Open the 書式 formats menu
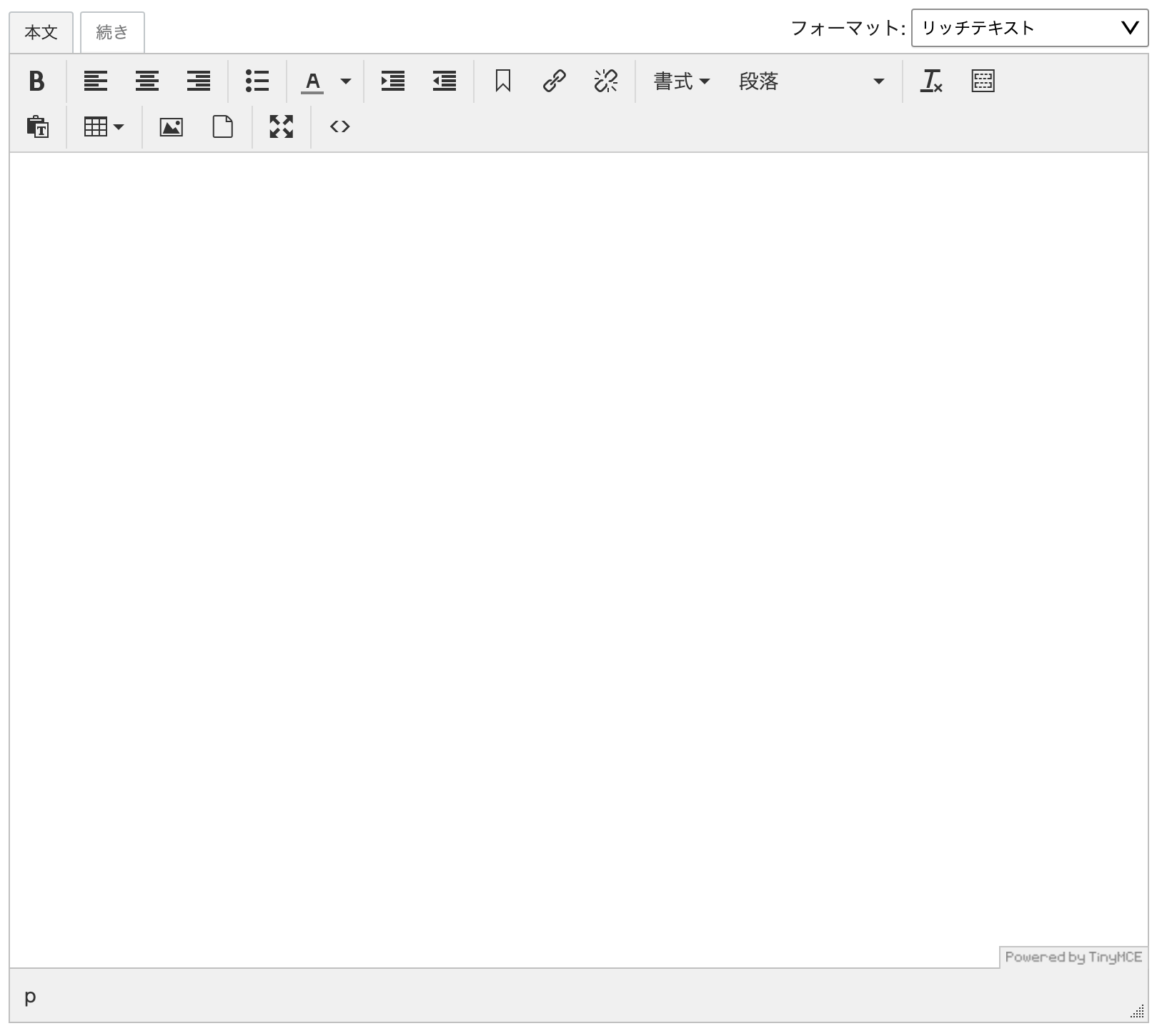 (682, 81)
